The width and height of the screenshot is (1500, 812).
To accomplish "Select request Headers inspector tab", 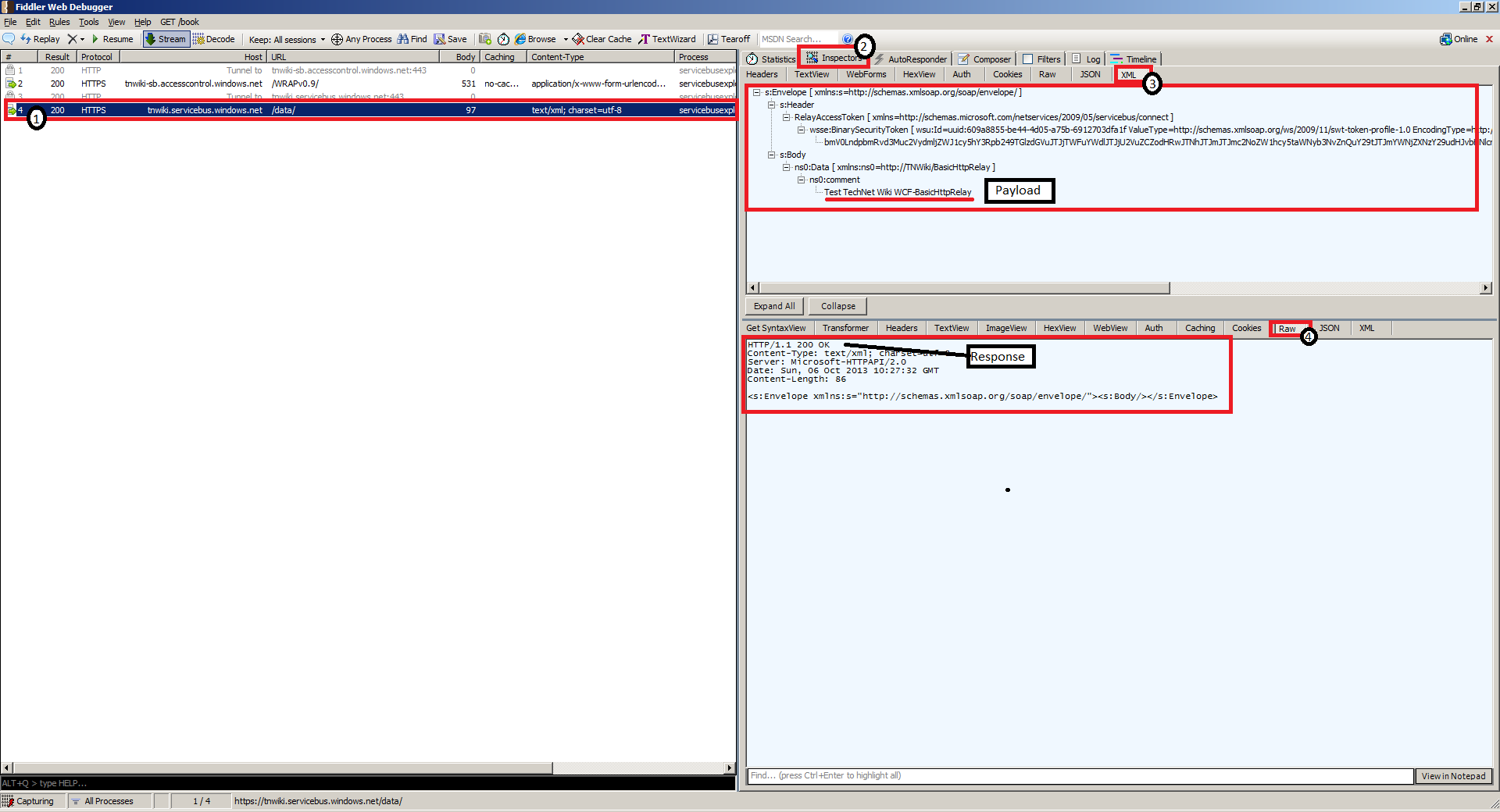I will pyautogui.click(x=762, y=74).
